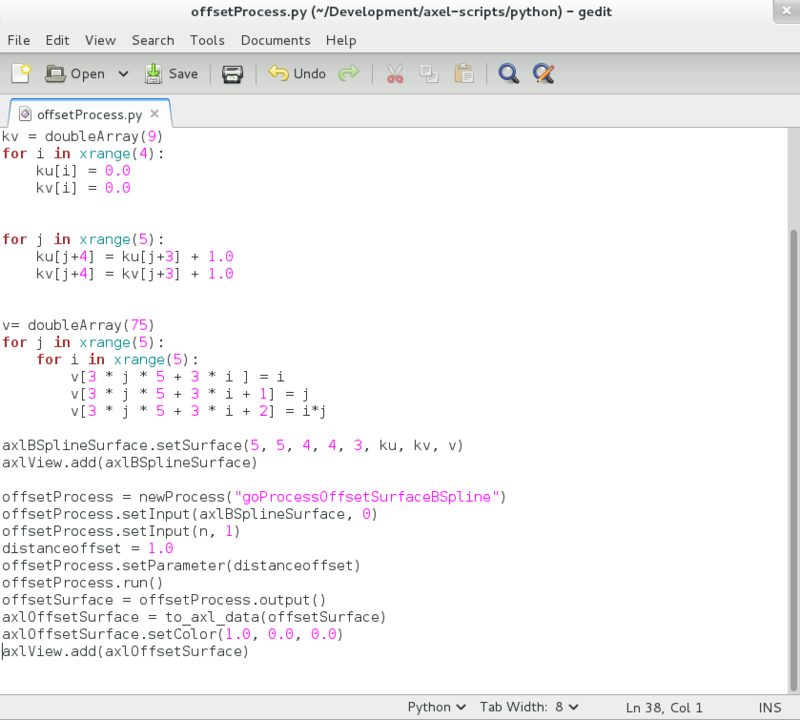800x720 pixels.
Task: Open the Python language dropdown
Action: point(436,707)
